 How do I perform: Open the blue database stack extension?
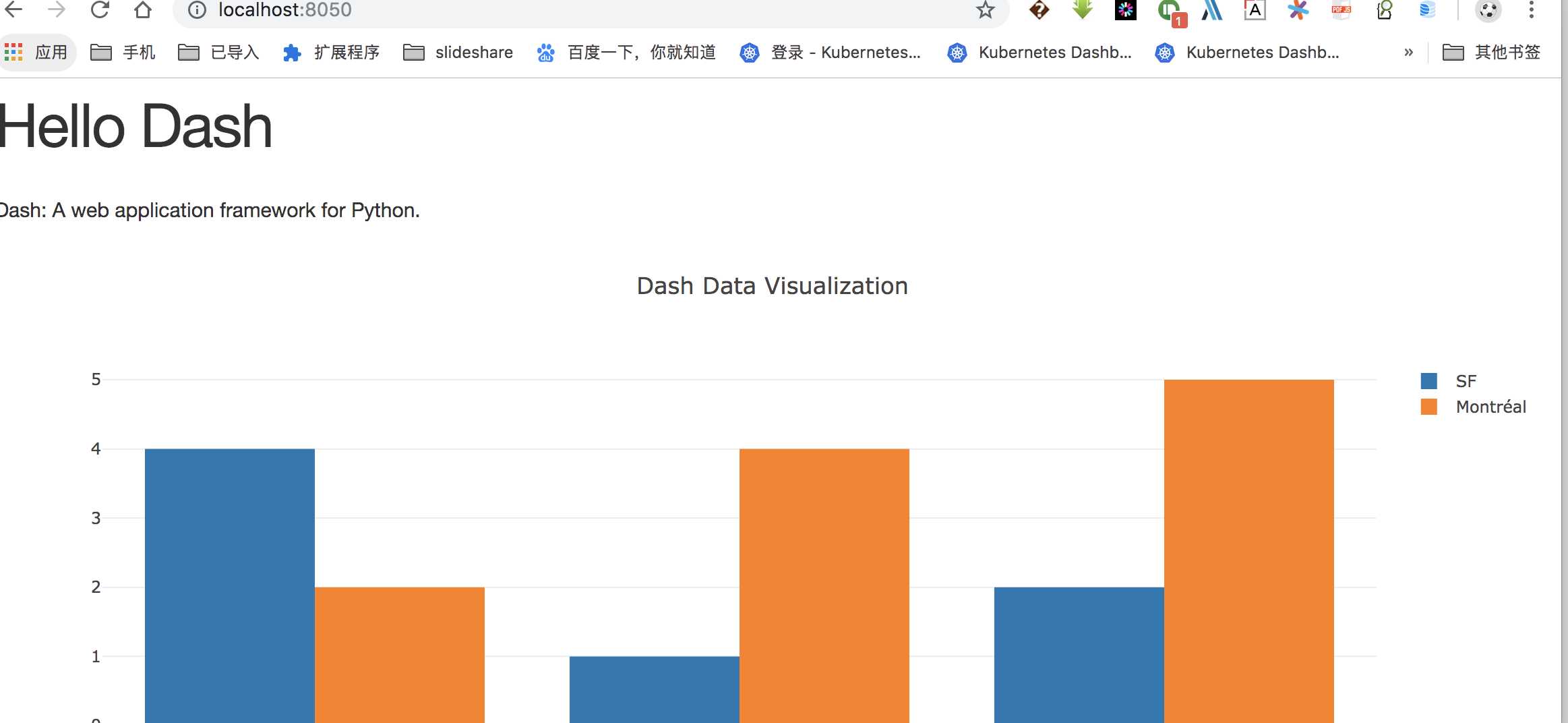click(1427, 9)
